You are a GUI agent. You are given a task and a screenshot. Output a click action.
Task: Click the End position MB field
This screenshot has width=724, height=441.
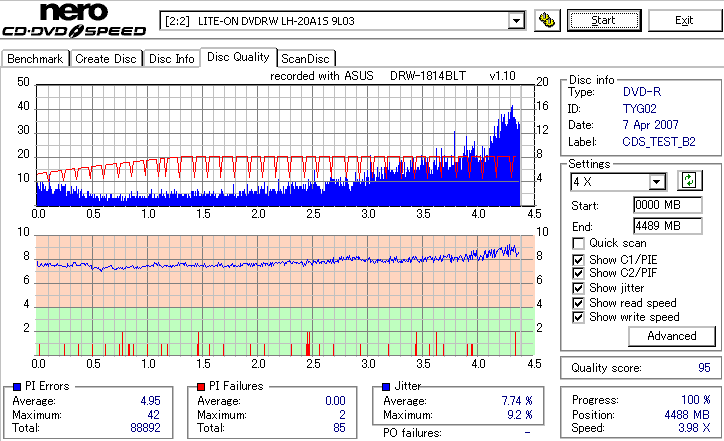coord(668,226)
